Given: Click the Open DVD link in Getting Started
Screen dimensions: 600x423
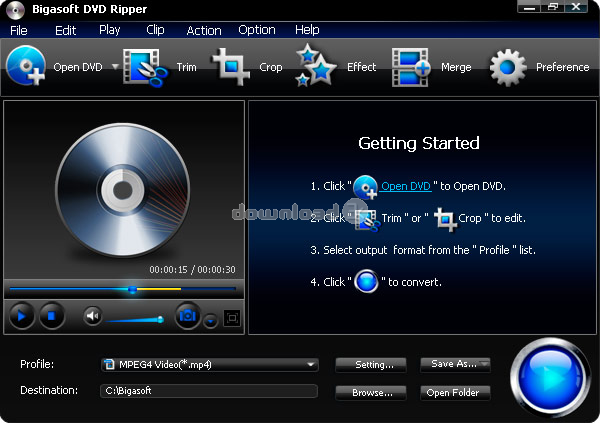Looking at the screenshot, I should click(406, 186).
